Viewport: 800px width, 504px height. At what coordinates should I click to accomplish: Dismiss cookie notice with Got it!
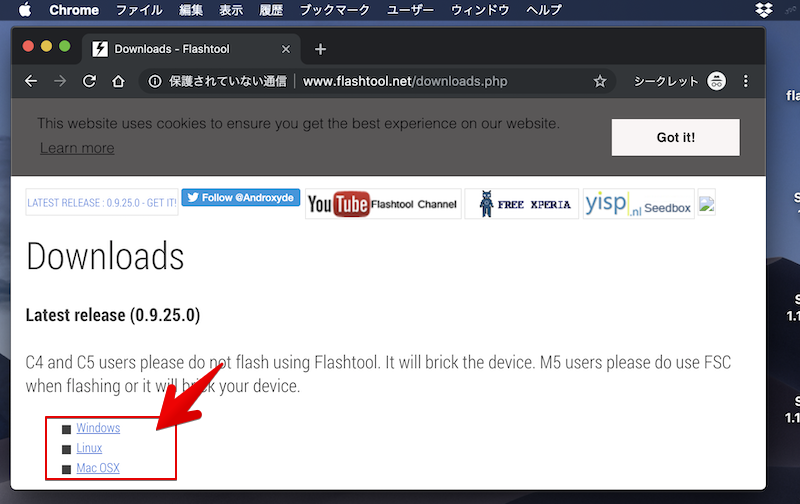tap(675, 137)
